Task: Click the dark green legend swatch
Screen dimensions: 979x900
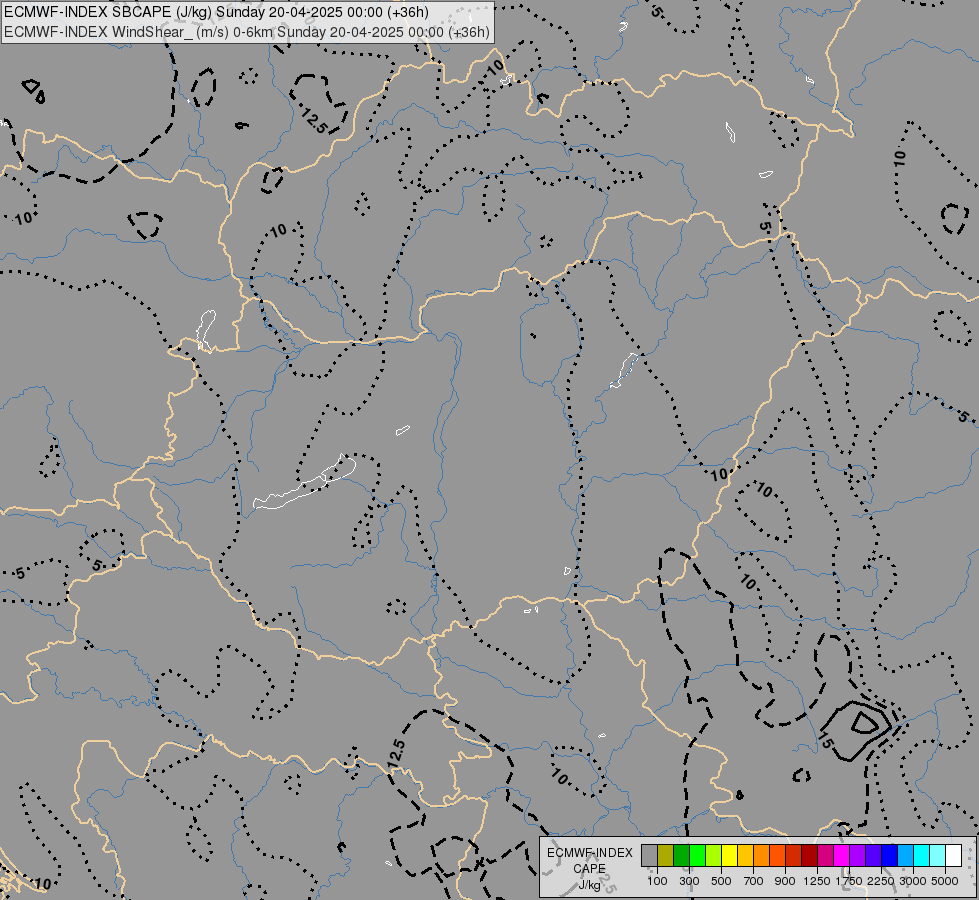Action: pos(681,855)
